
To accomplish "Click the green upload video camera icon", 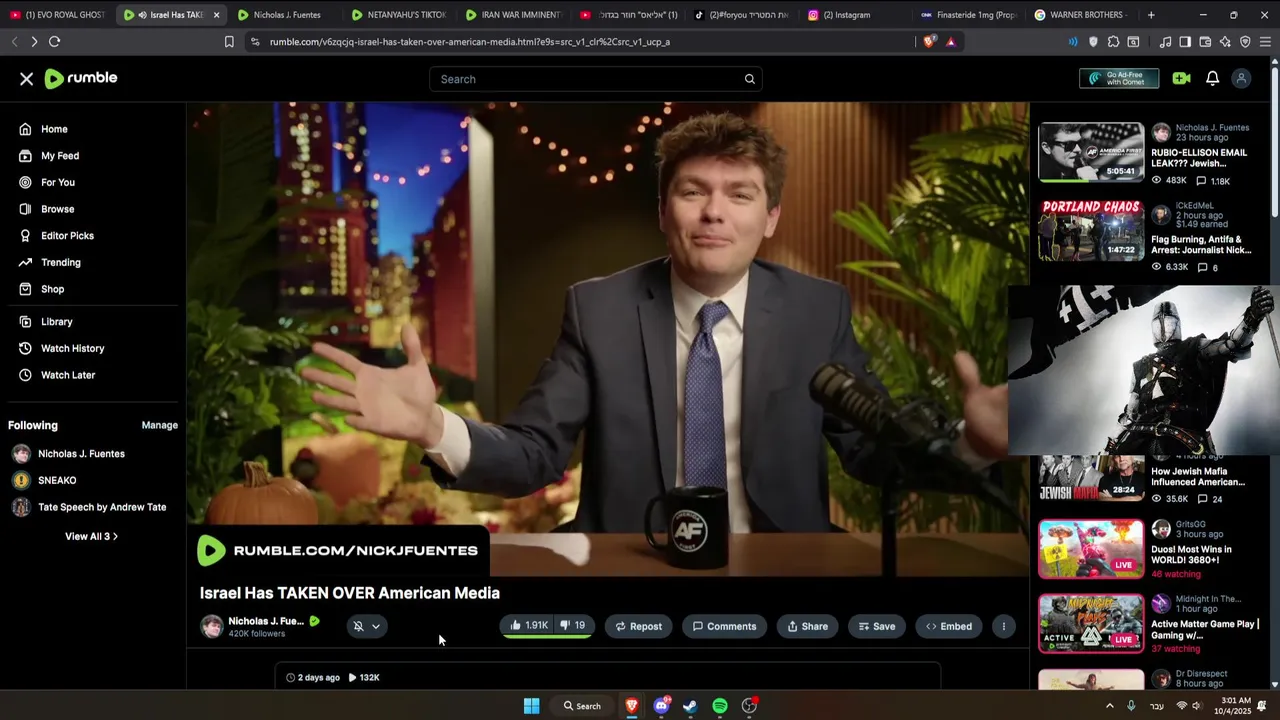I will point(1182,79).
